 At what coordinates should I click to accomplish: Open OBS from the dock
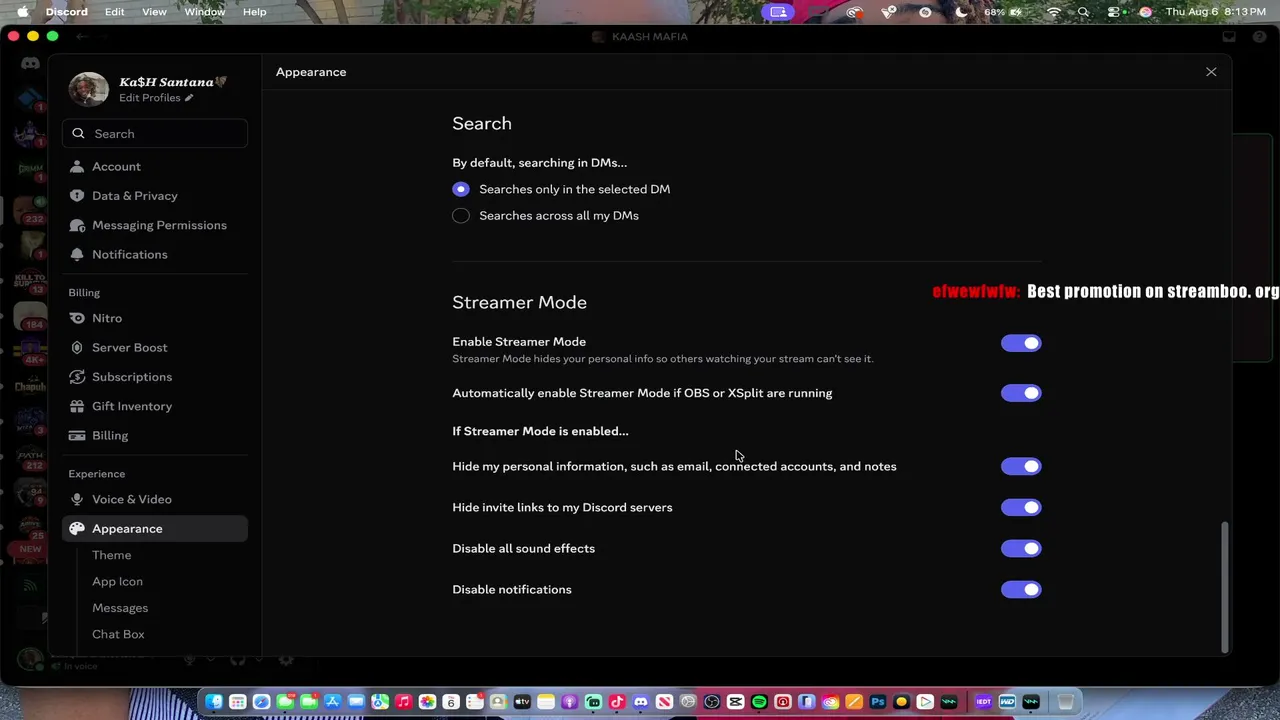coord(712,702)
